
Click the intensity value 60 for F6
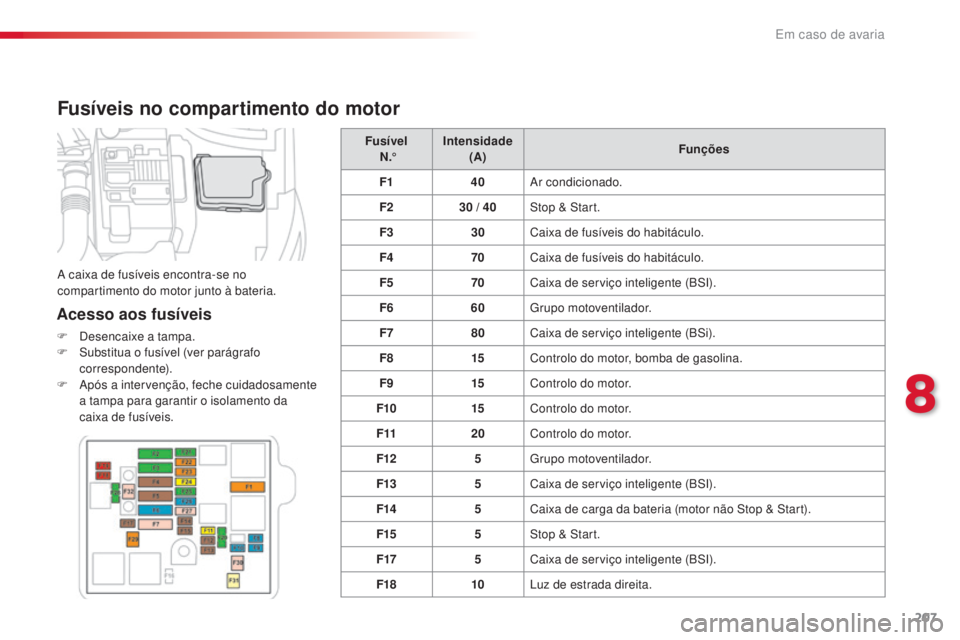click(478, 307)
